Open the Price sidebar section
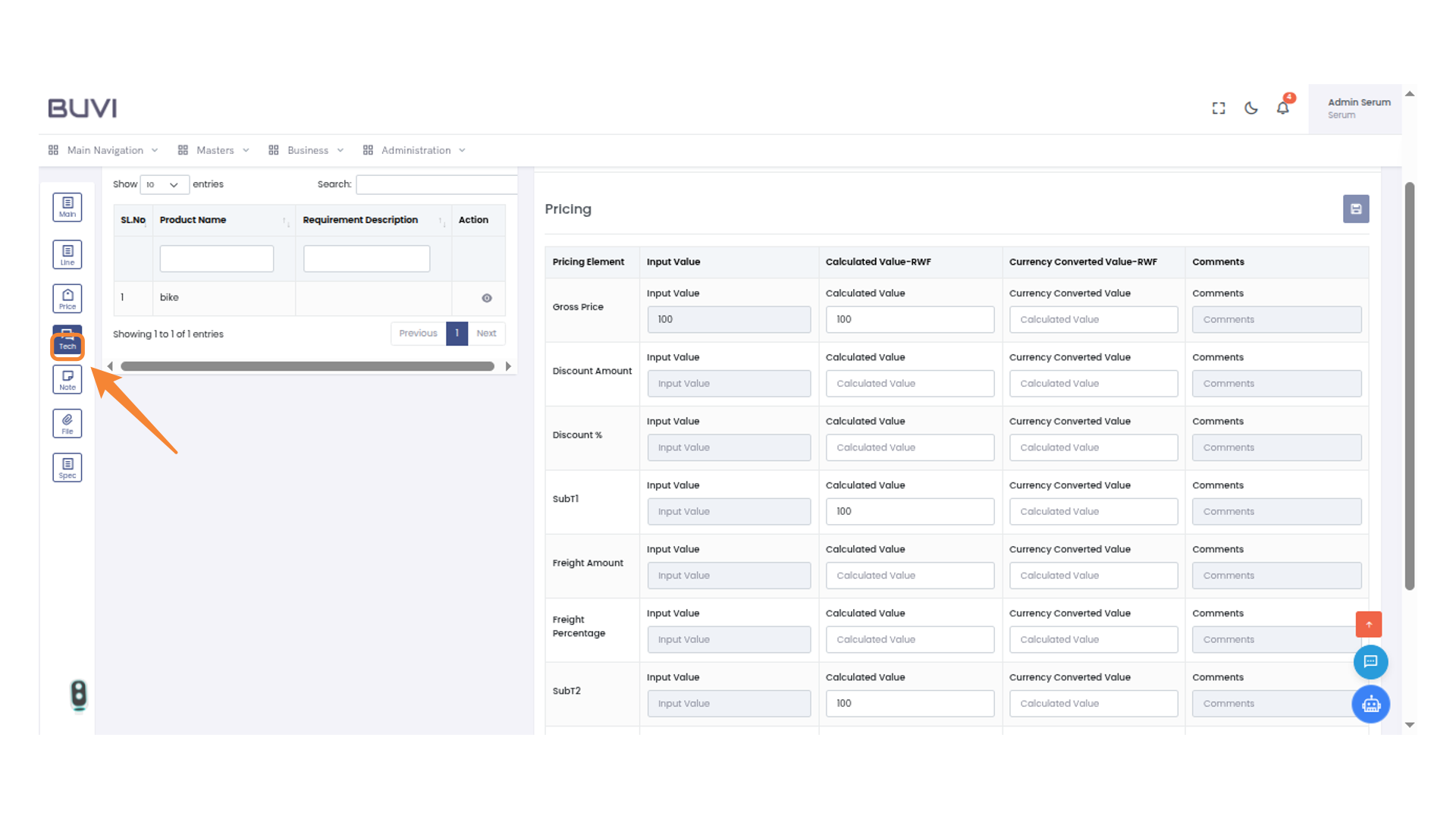Image resolution: width=1456 pixels, height=819 pixels. tap(67, 299)
